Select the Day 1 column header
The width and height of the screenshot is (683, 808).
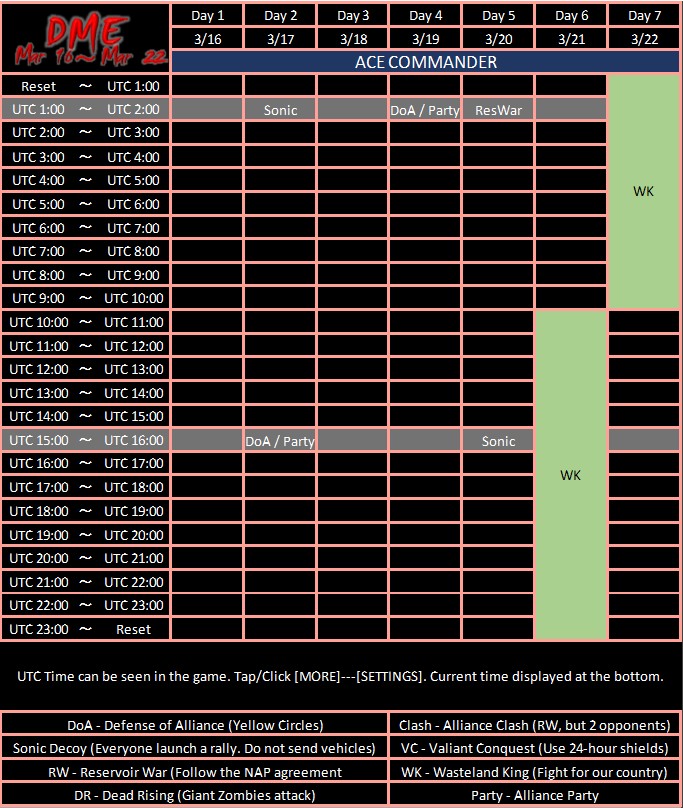(207, 15)
